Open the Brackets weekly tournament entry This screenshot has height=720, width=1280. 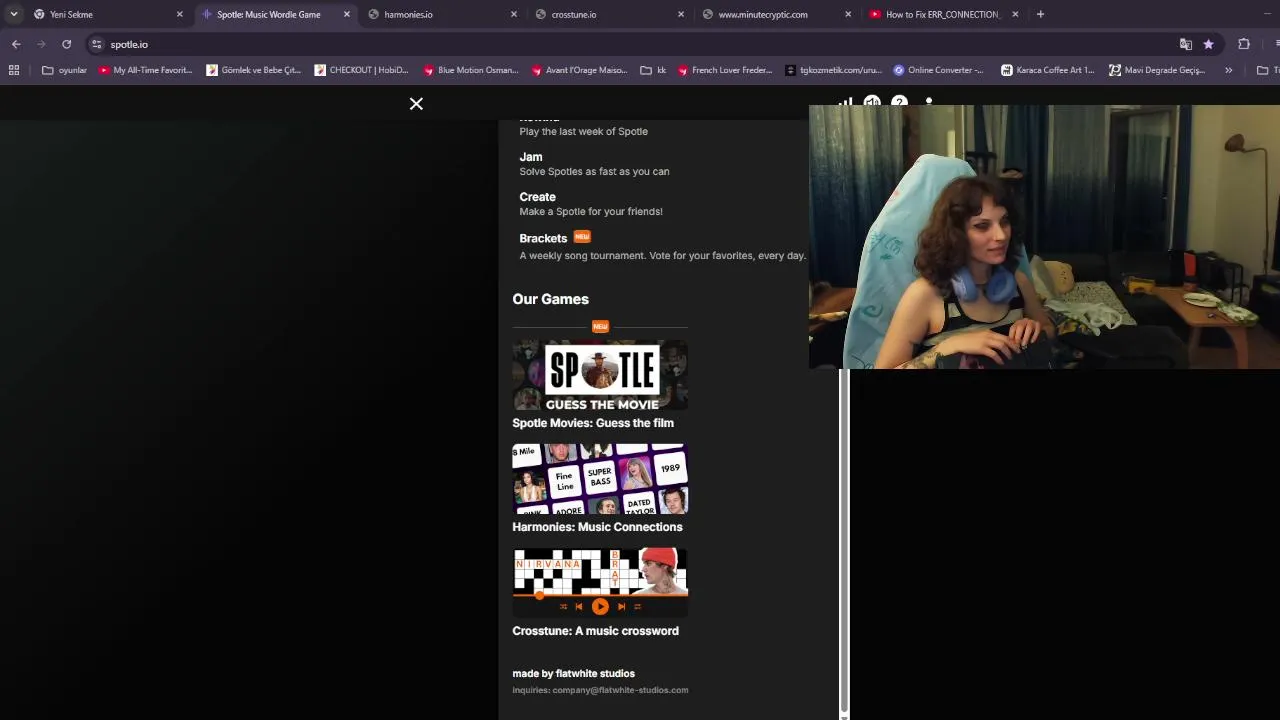(543, 238)
